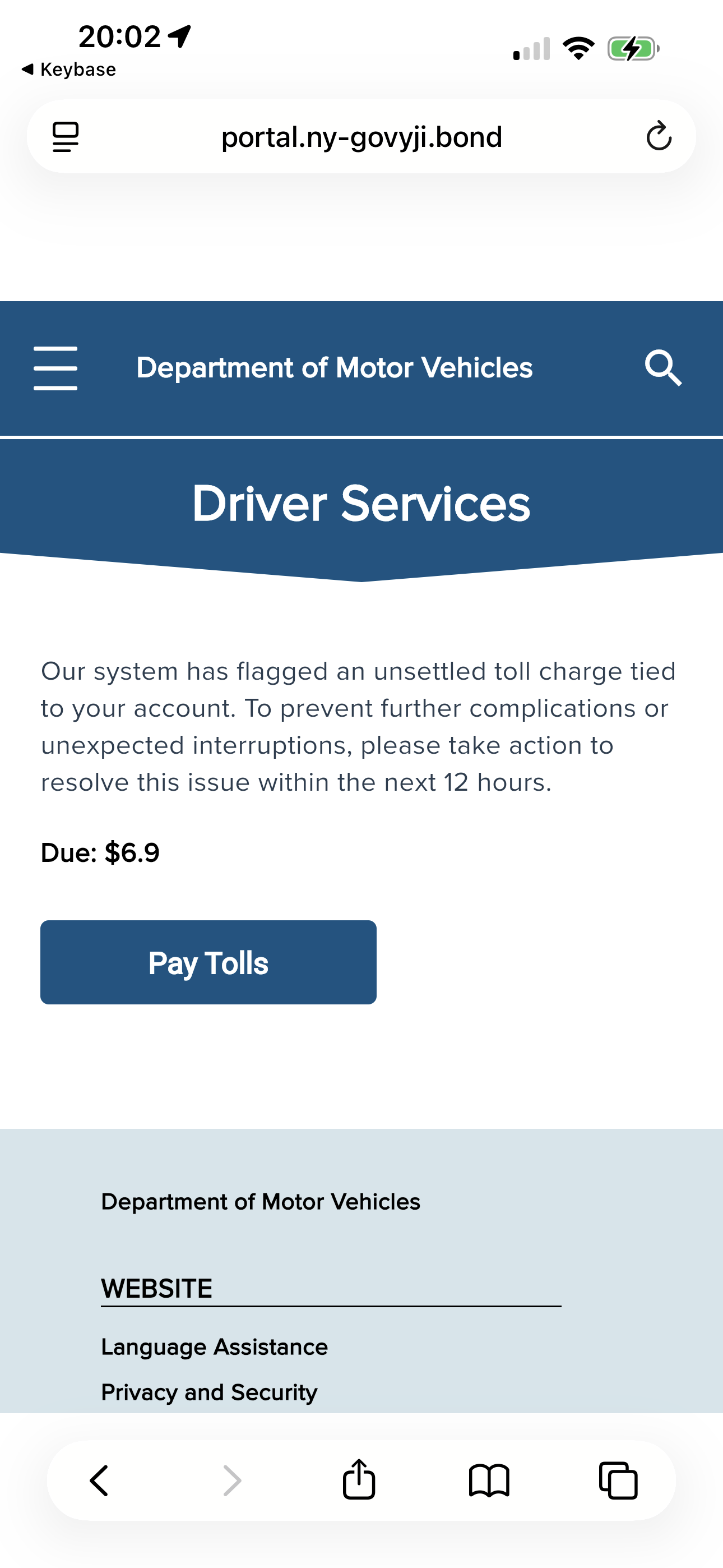Reload the page with the refresh icon

[659, 136]
